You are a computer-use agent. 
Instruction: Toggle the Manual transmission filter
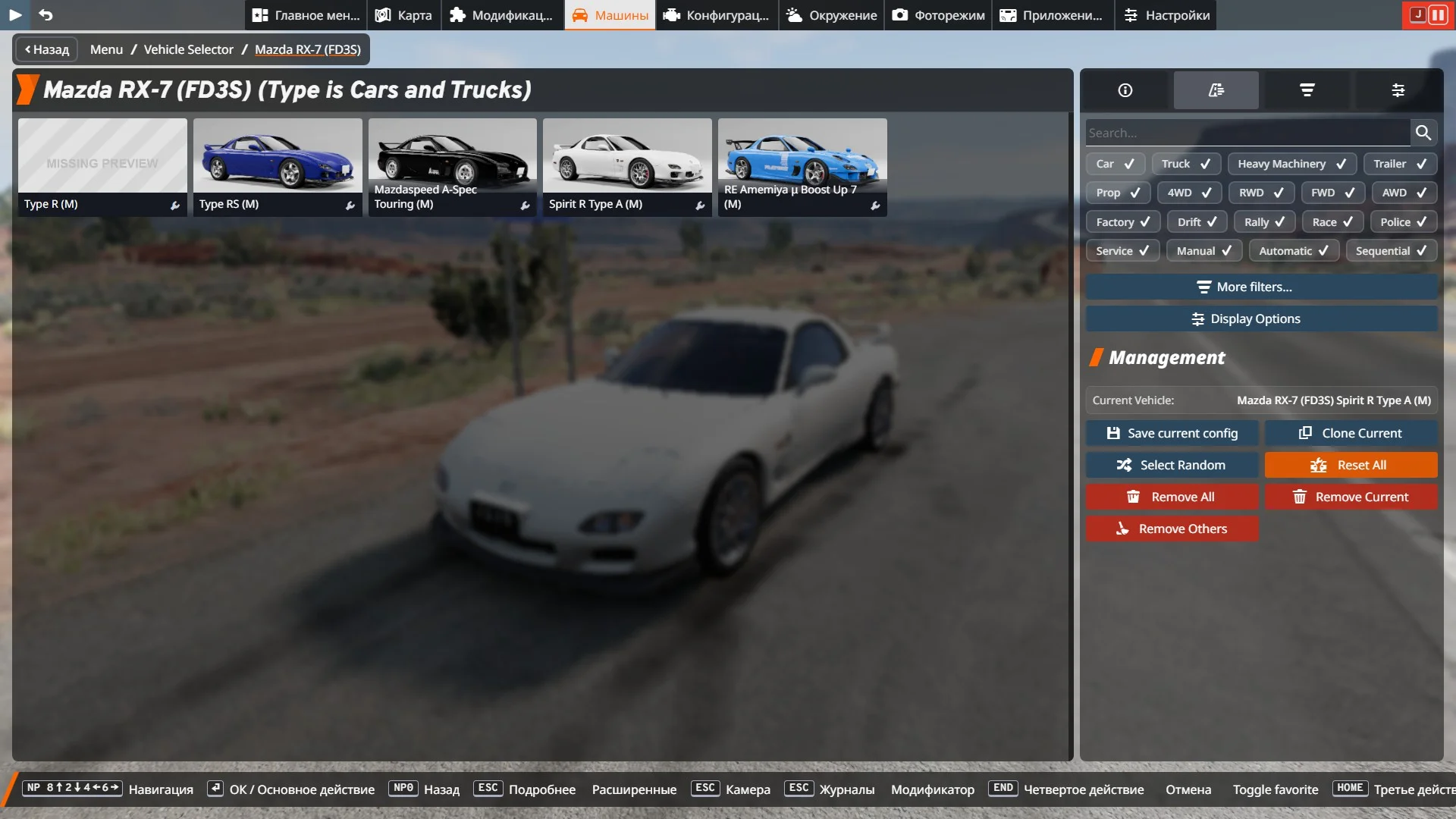click(1204, 251)
